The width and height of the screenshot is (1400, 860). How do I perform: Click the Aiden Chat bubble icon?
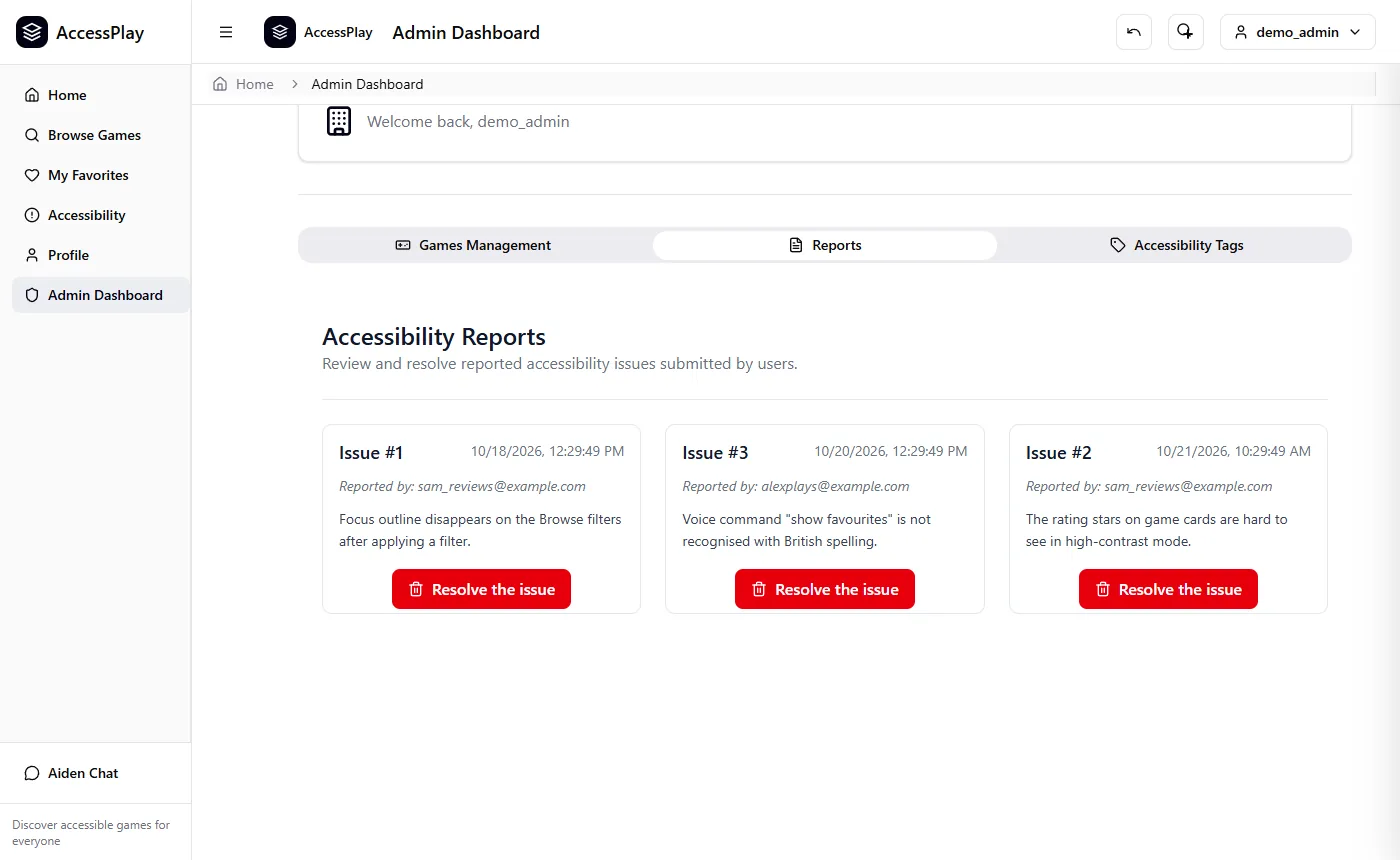click(x=32, y=773)
